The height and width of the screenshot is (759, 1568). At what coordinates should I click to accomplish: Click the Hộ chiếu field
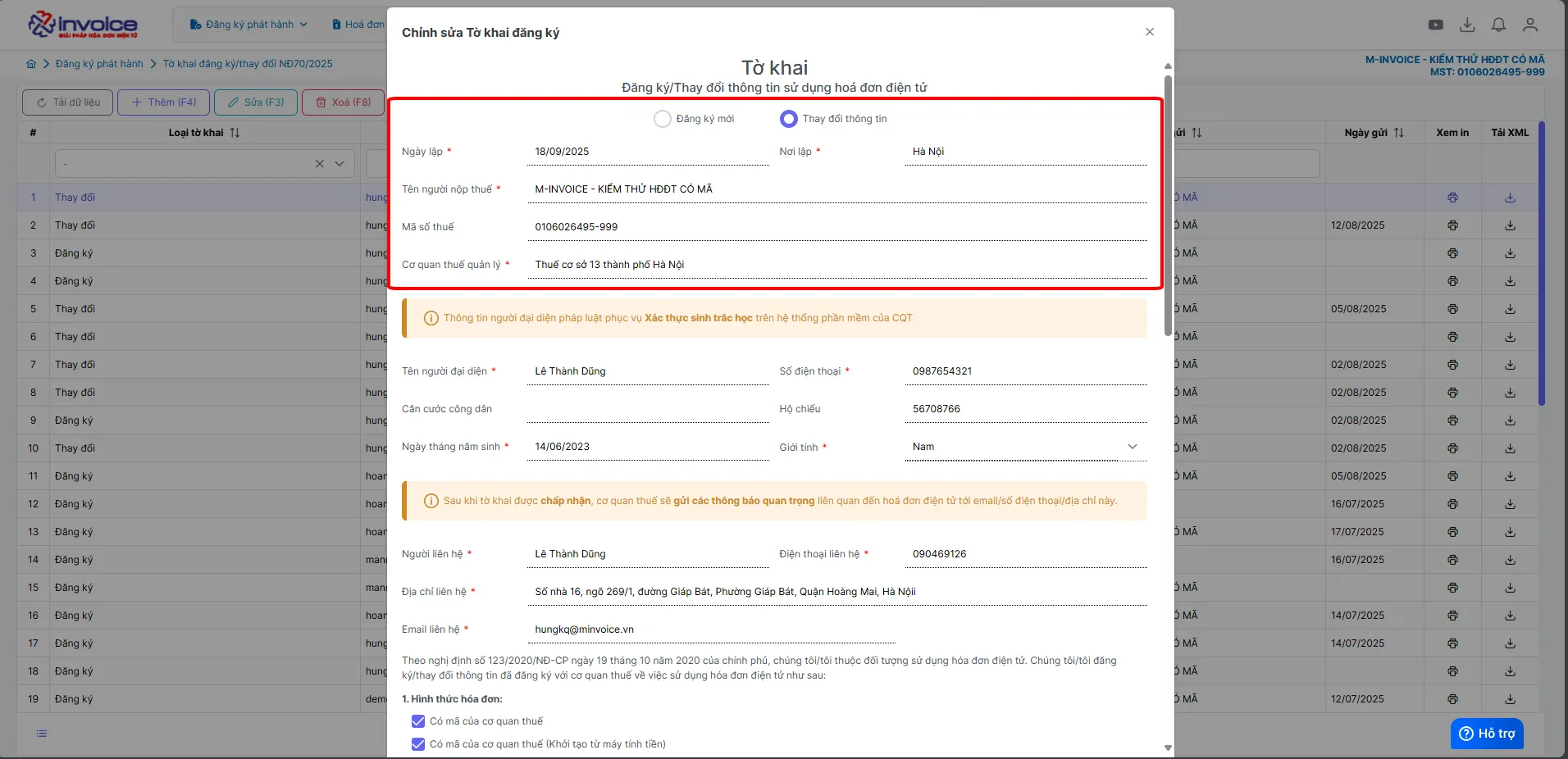click(x=1026, y=409)
